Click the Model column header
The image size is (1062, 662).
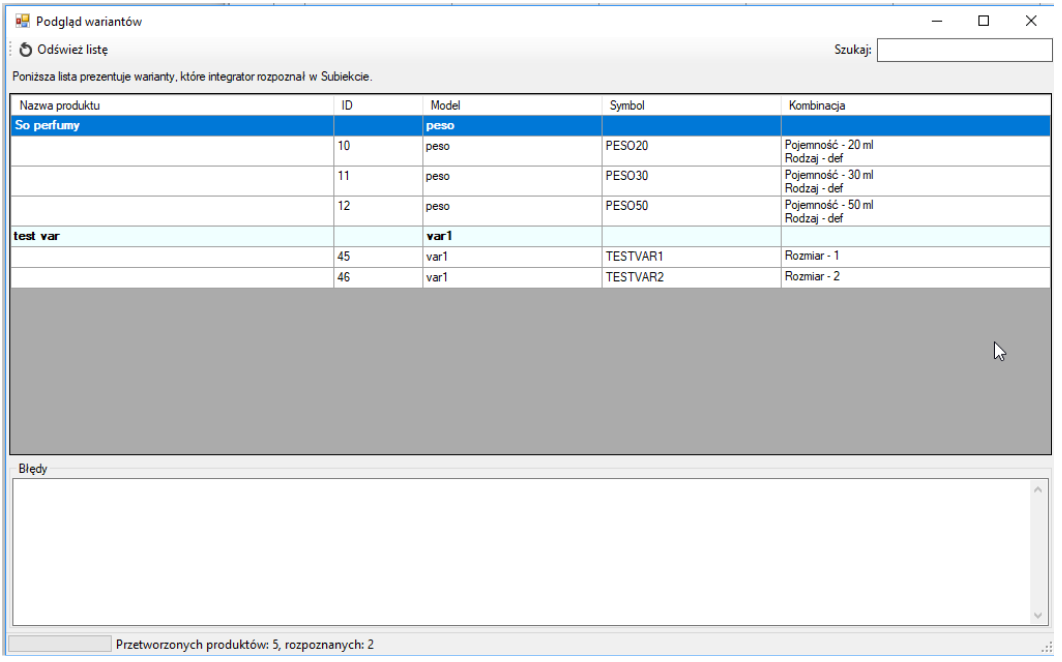pyautogui.click(x=512, y=105)
